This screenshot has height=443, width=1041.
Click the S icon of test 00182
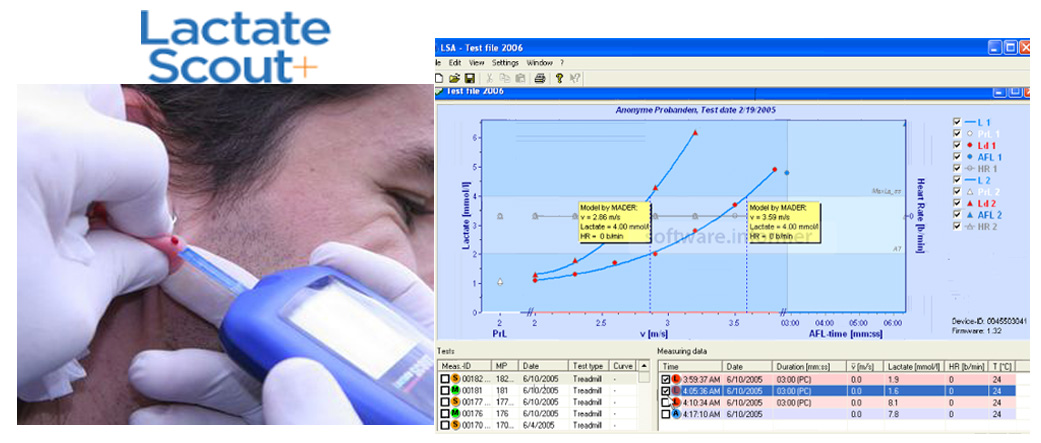tap(455, 379)
